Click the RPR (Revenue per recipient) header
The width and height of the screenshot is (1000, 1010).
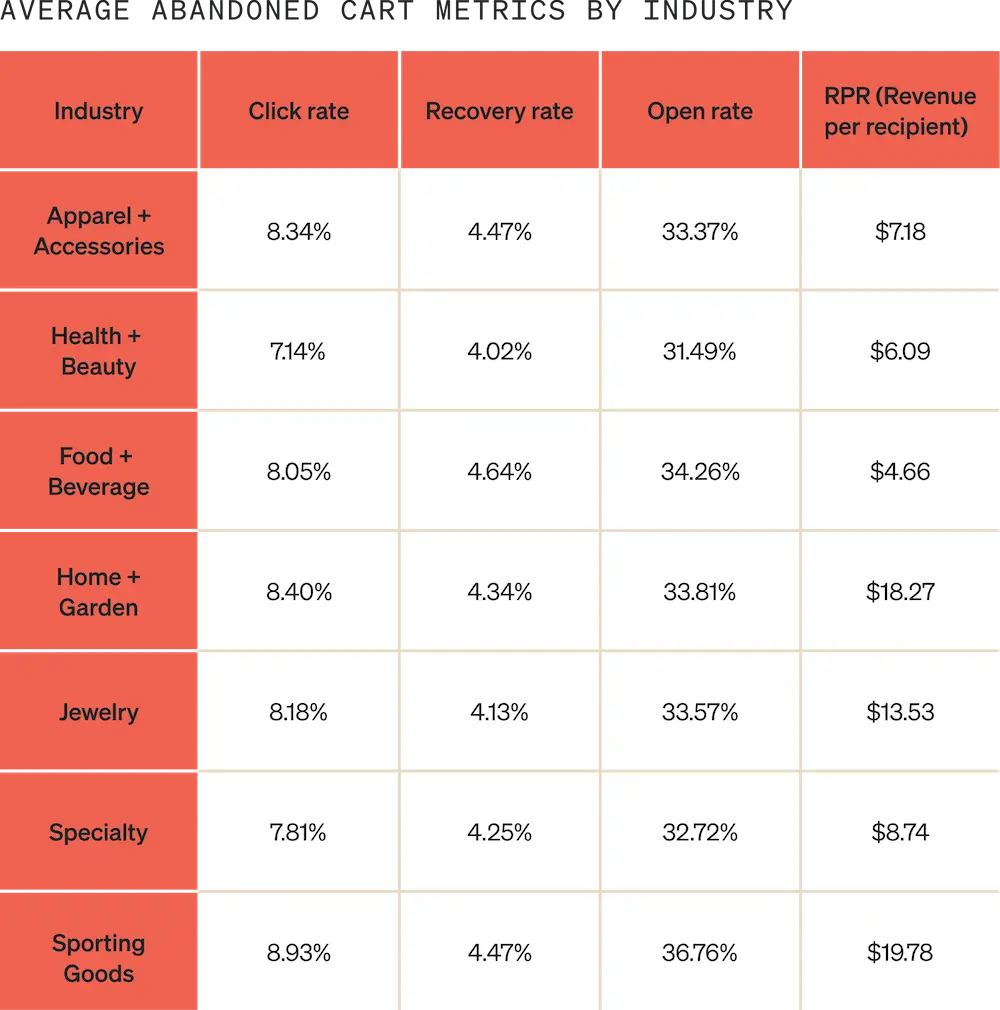pyautogui.click(x=900, y=111)
